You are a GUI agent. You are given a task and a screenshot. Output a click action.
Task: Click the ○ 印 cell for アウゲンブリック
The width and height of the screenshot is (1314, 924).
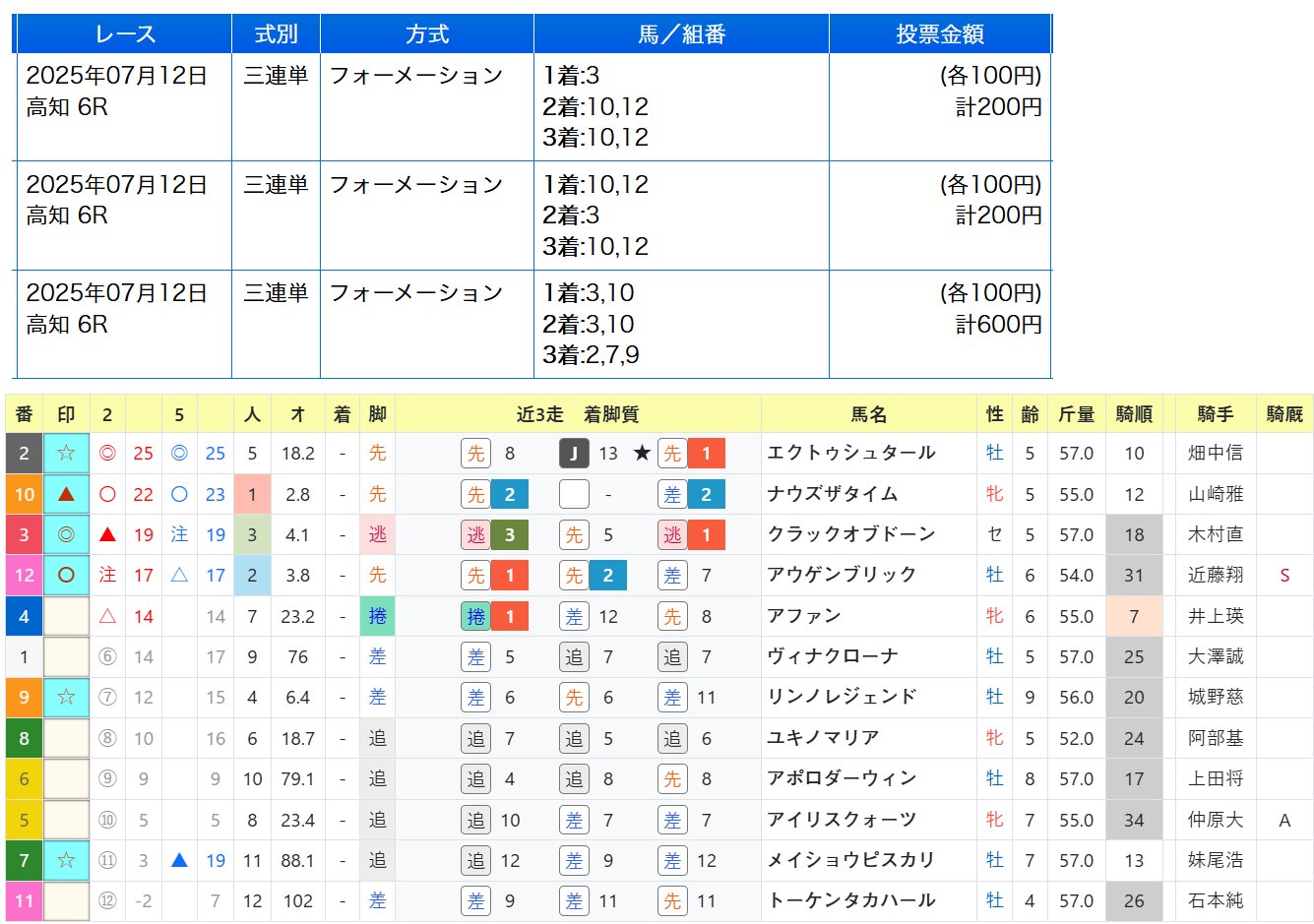66,575
